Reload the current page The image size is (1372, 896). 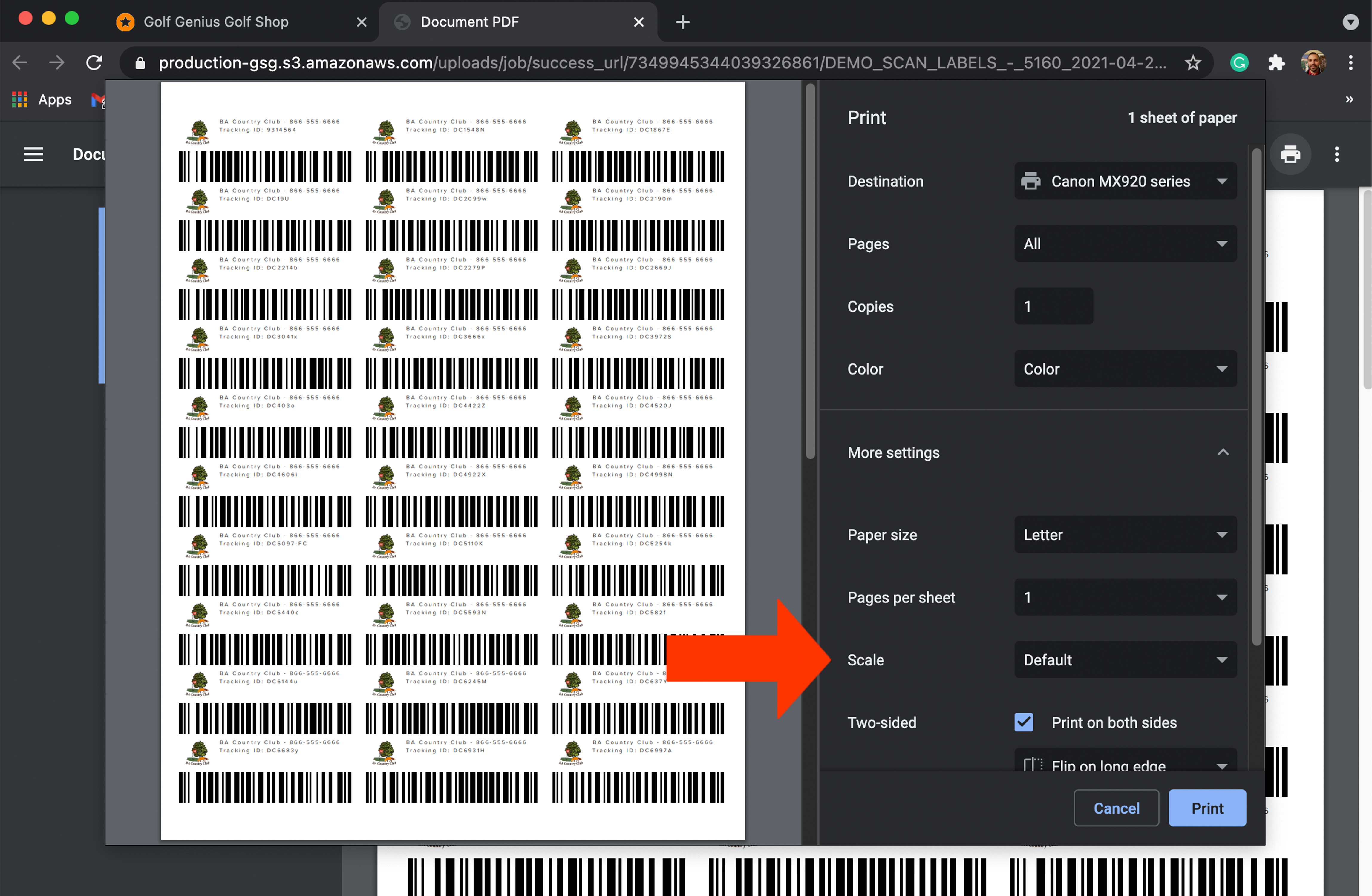94,62
